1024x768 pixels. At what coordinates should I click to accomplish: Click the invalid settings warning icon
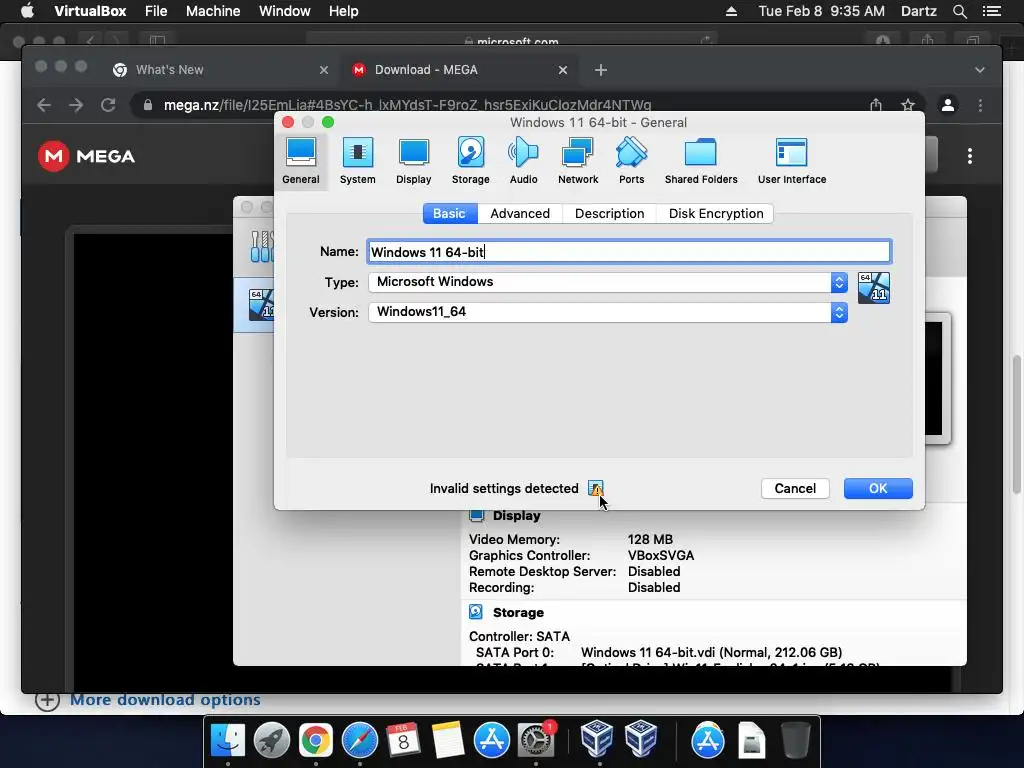[x=596, y=488]
